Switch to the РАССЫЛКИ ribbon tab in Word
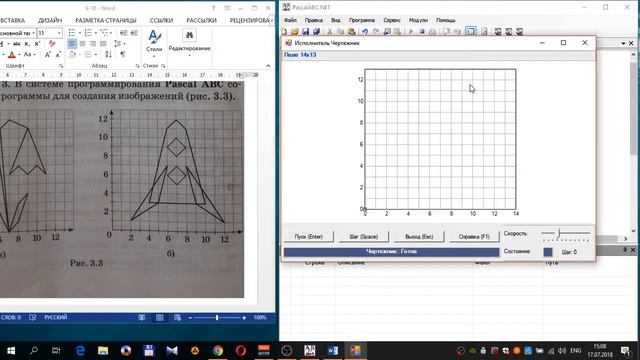 201,20
